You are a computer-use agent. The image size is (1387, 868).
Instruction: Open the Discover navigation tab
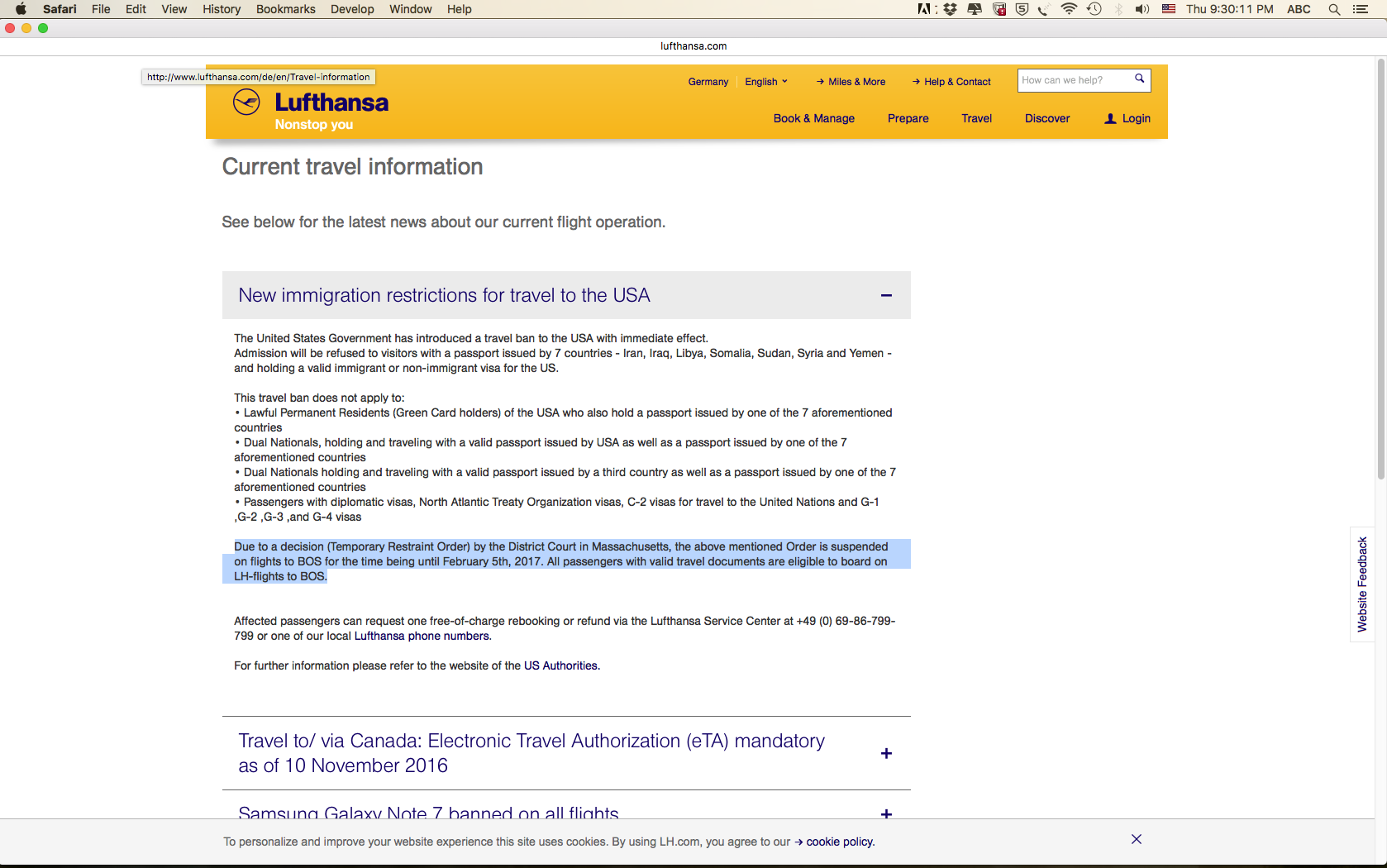point(1047,118)
